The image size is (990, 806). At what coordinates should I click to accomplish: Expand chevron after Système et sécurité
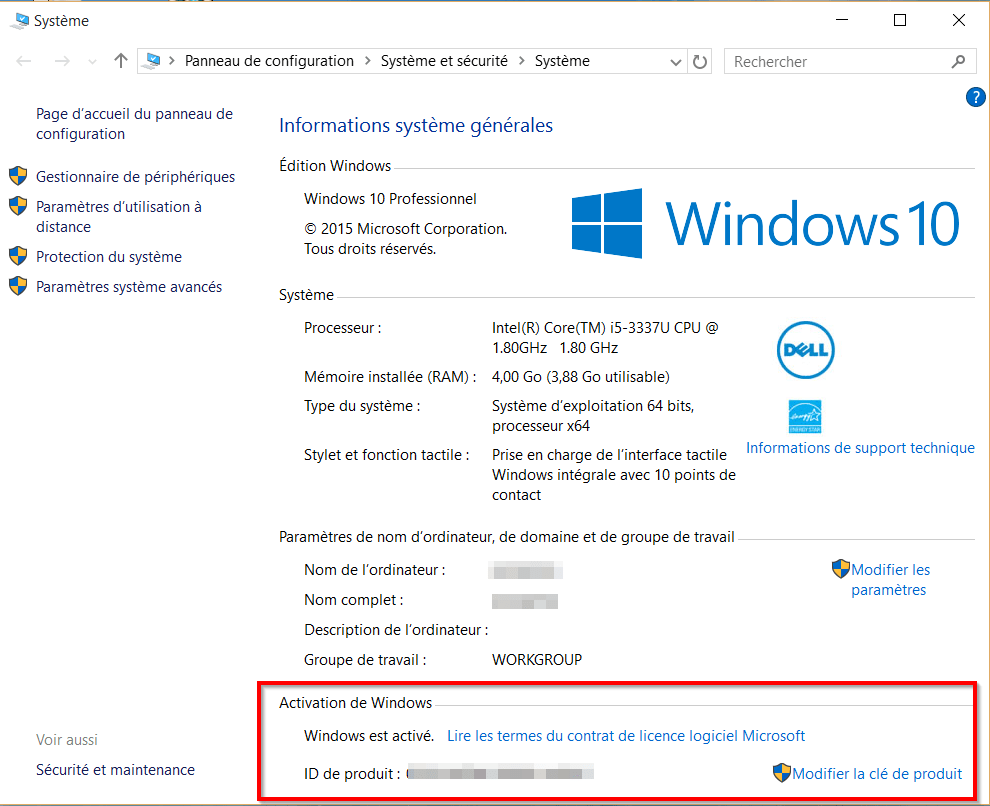tap(522, 61)
